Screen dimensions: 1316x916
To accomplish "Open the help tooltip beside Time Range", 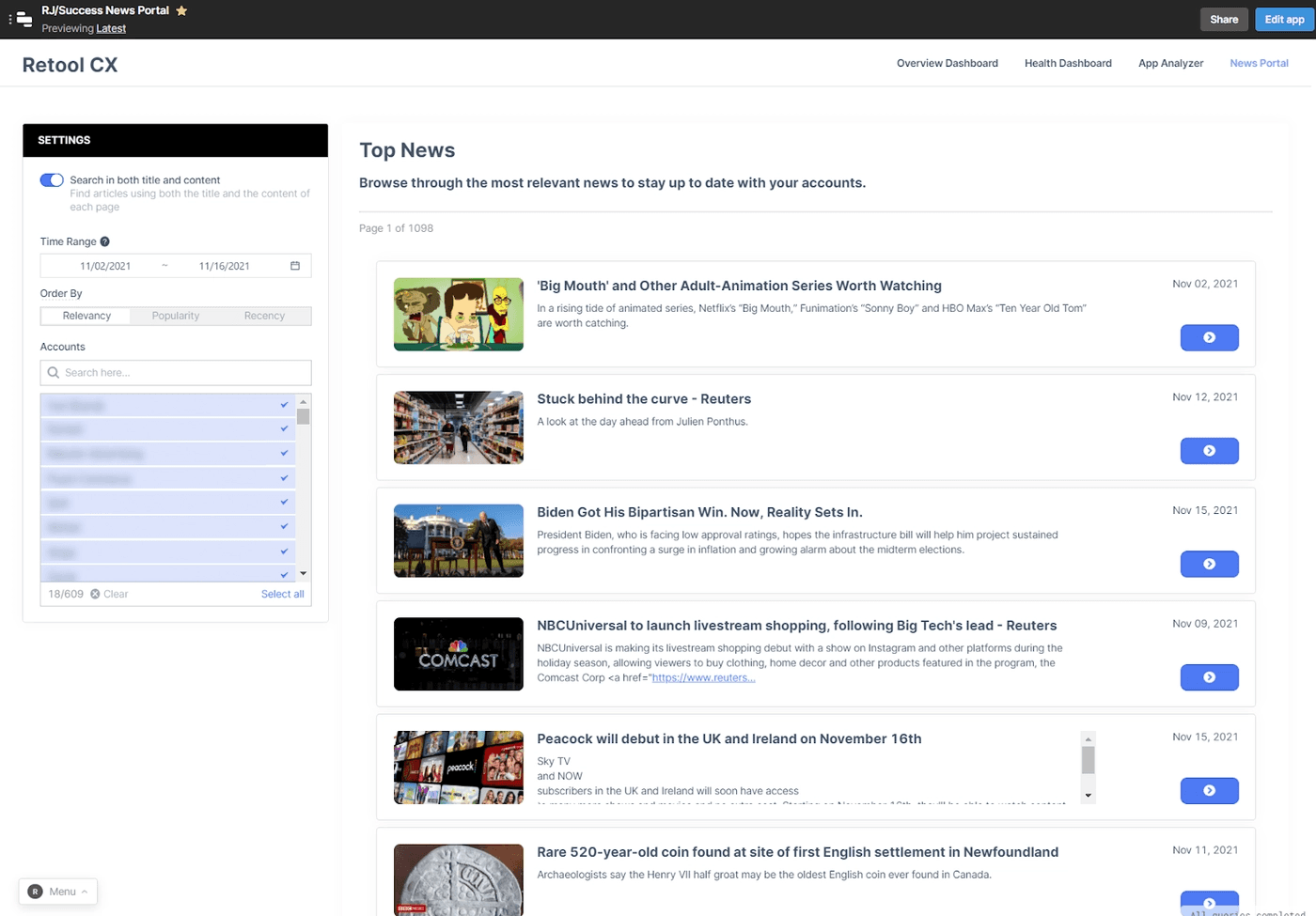I will pyautogui.click(x=106, y=241).
